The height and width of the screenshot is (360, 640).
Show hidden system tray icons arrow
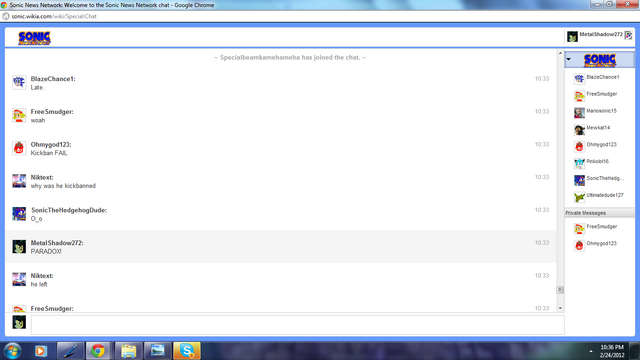pyautogui.click(x=591, y=351)
